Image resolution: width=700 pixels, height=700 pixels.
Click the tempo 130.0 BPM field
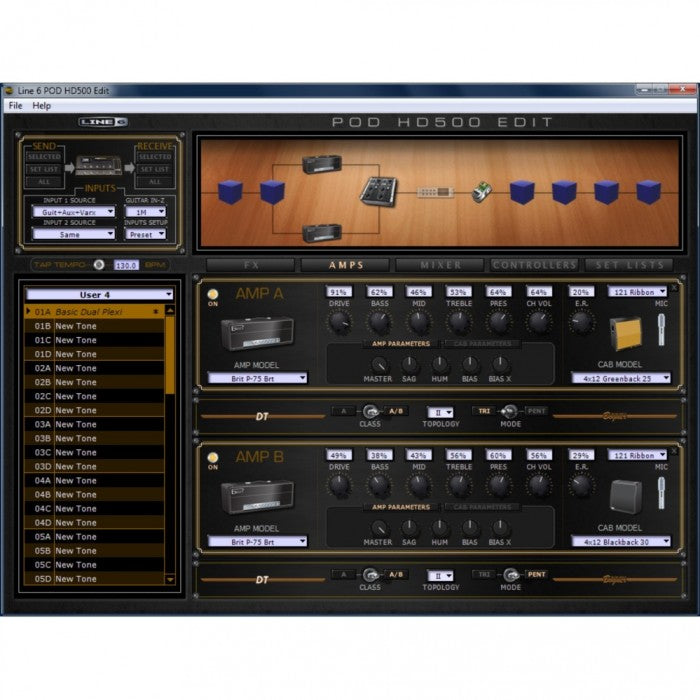point(126,265)
